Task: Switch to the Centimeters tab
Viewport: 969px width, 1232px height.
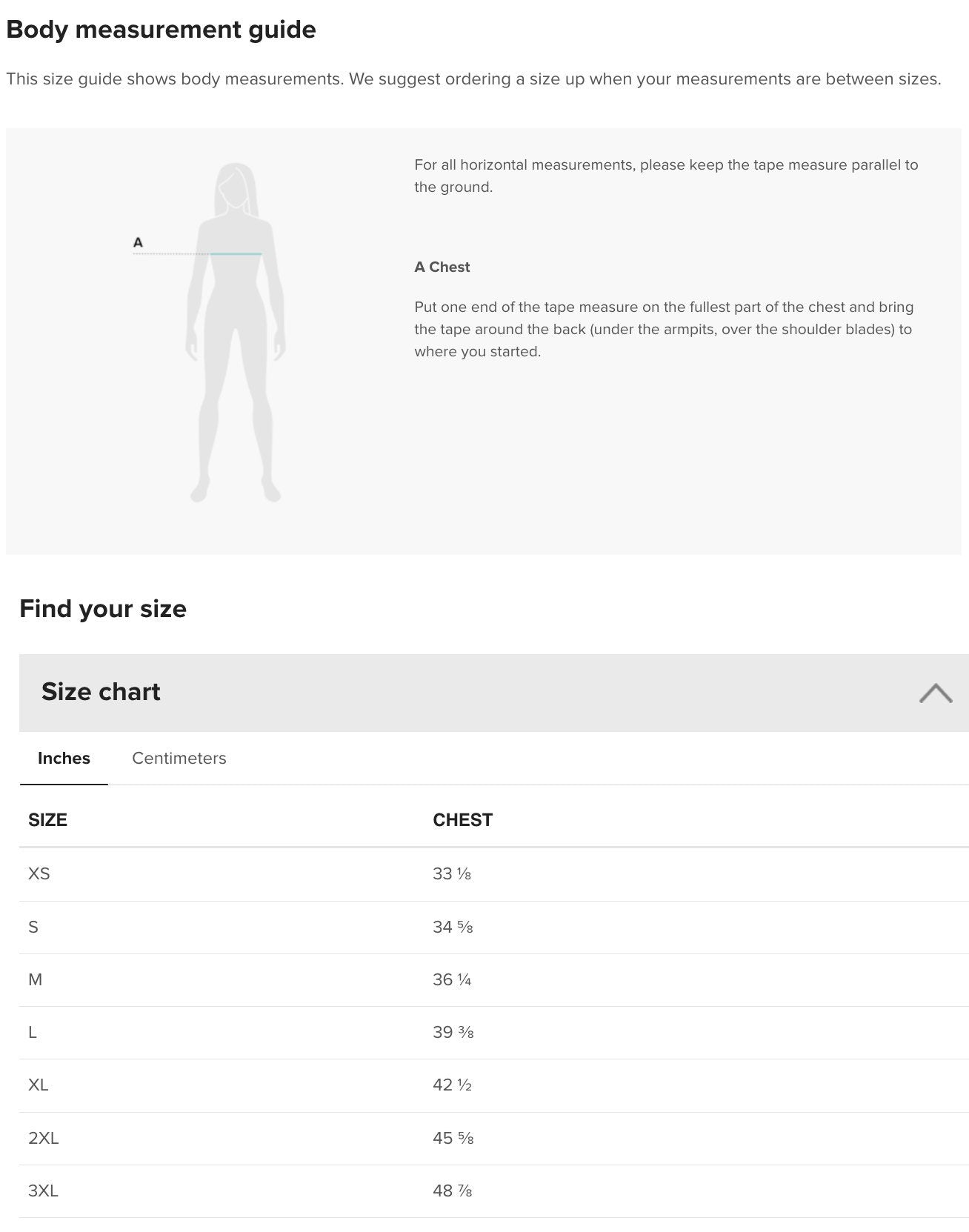Action: coord(179,758)
